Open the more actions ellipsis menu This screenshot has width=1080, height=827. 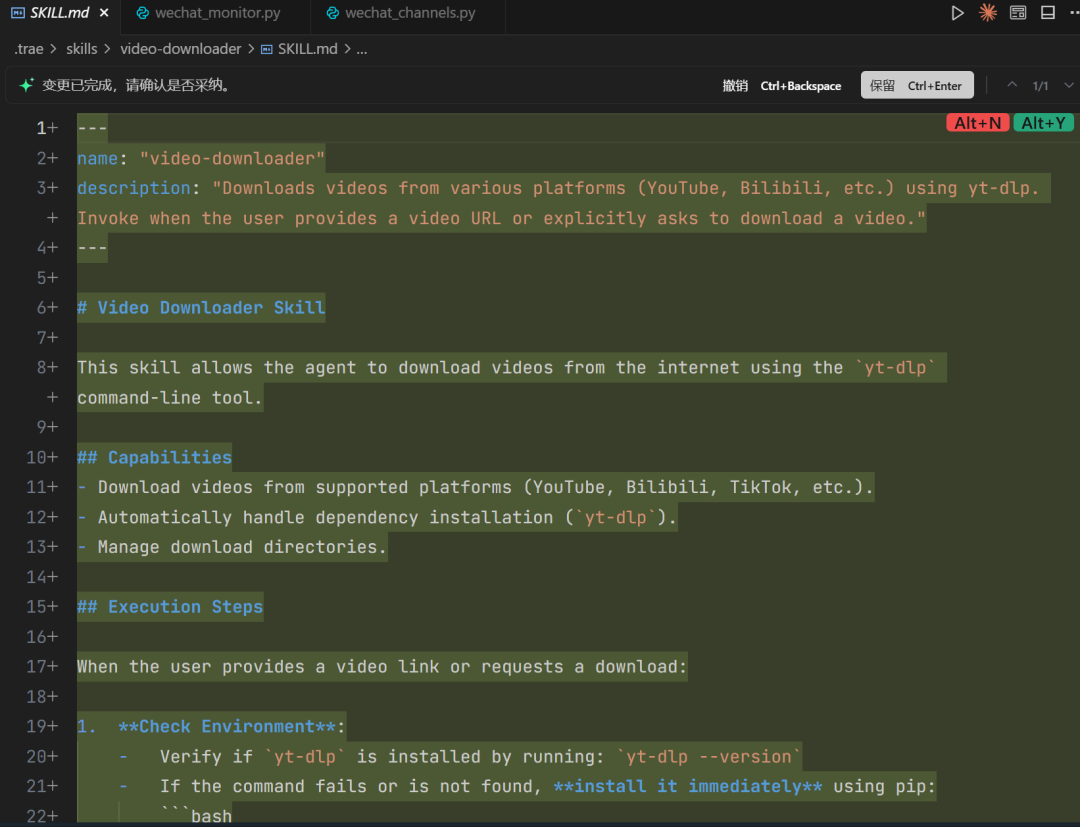click(x=1074, y=13)
